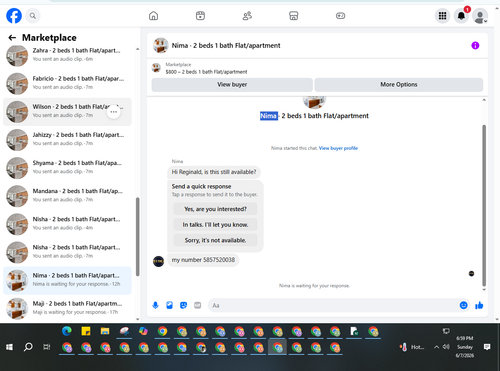Image resolution: width=500 pixels, height=371 pixels.
Task: Open the Facebook search box
Action: (x=33, y=16)
